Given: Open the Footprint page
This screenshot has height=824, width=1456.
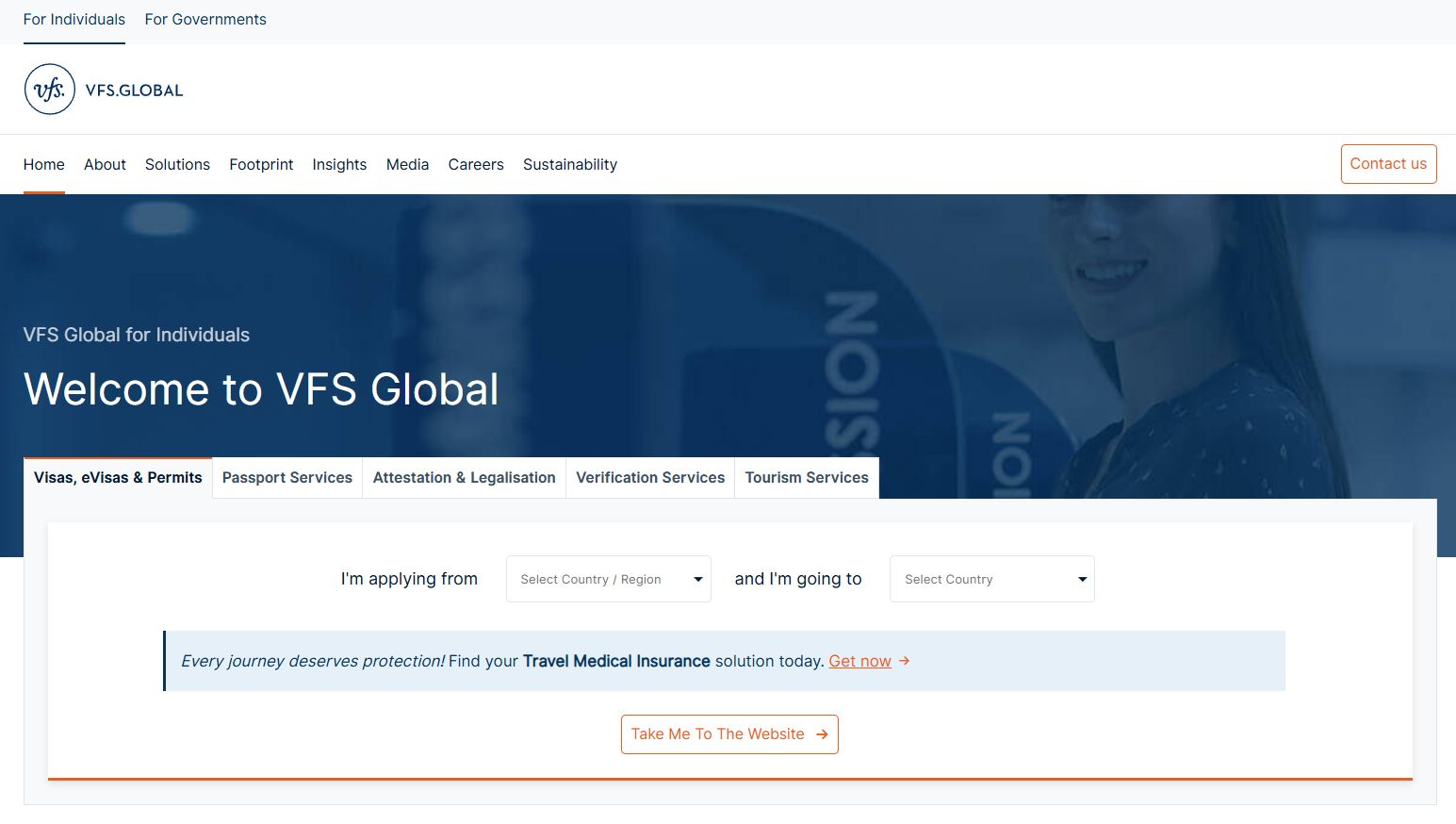Looking at the screenshot, I should pos(261,164).
